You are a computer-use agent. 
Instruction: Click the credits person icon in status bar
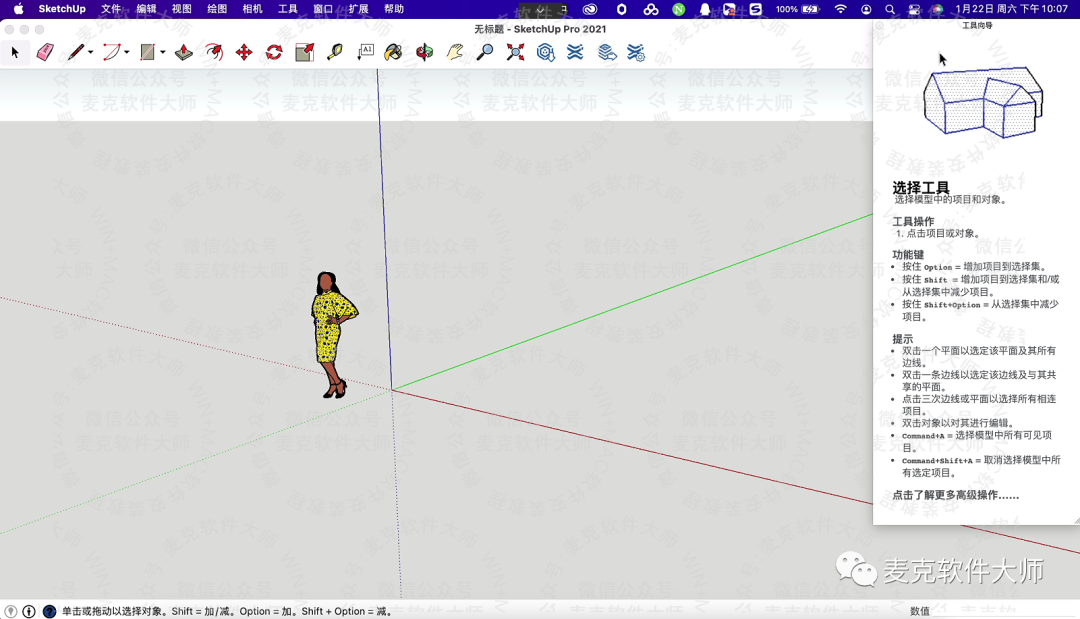29,611
